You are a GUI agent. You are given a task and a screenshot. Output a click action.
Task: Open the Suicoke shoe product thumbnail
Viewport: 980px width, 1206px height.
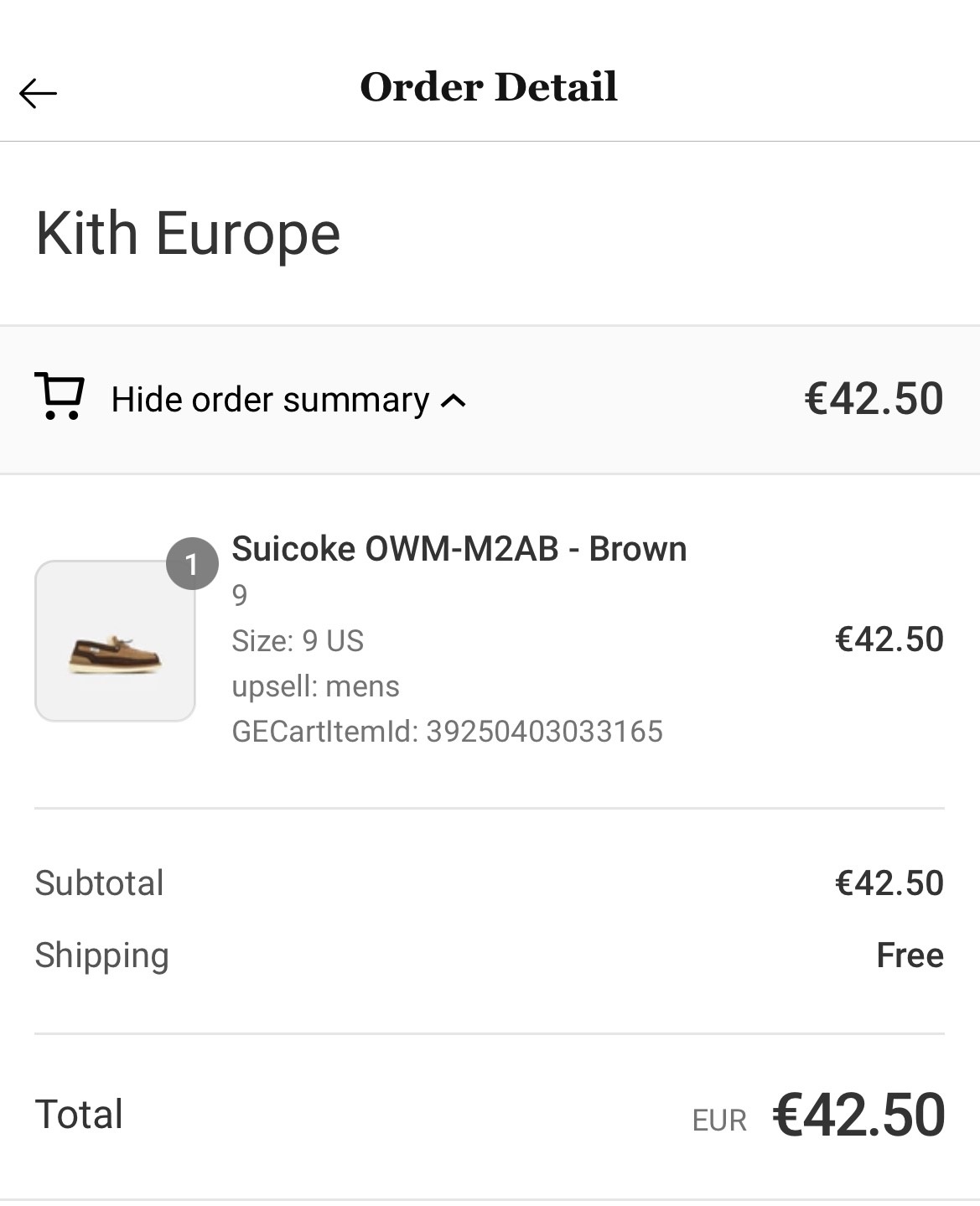click(x=115, y=641)
